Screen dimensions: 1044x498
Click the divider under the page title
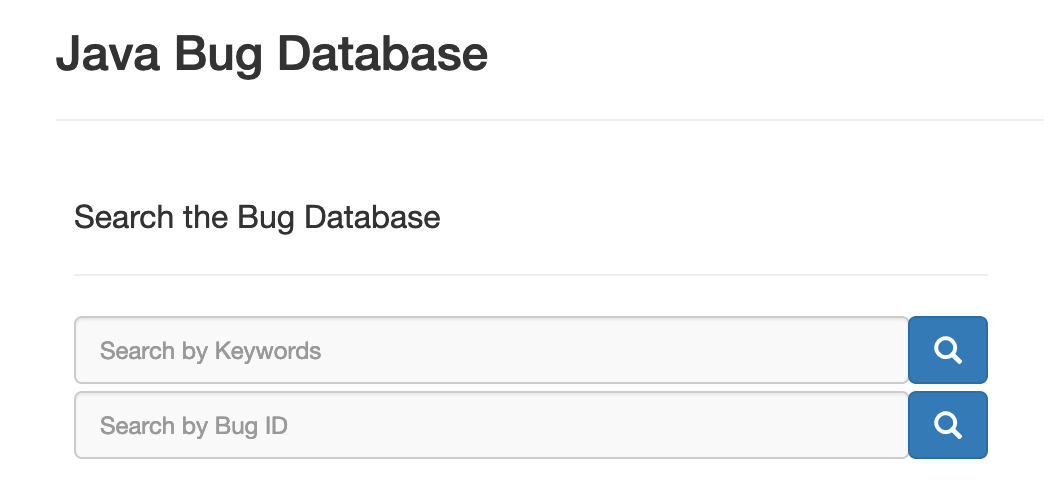(x=550, y=120)
